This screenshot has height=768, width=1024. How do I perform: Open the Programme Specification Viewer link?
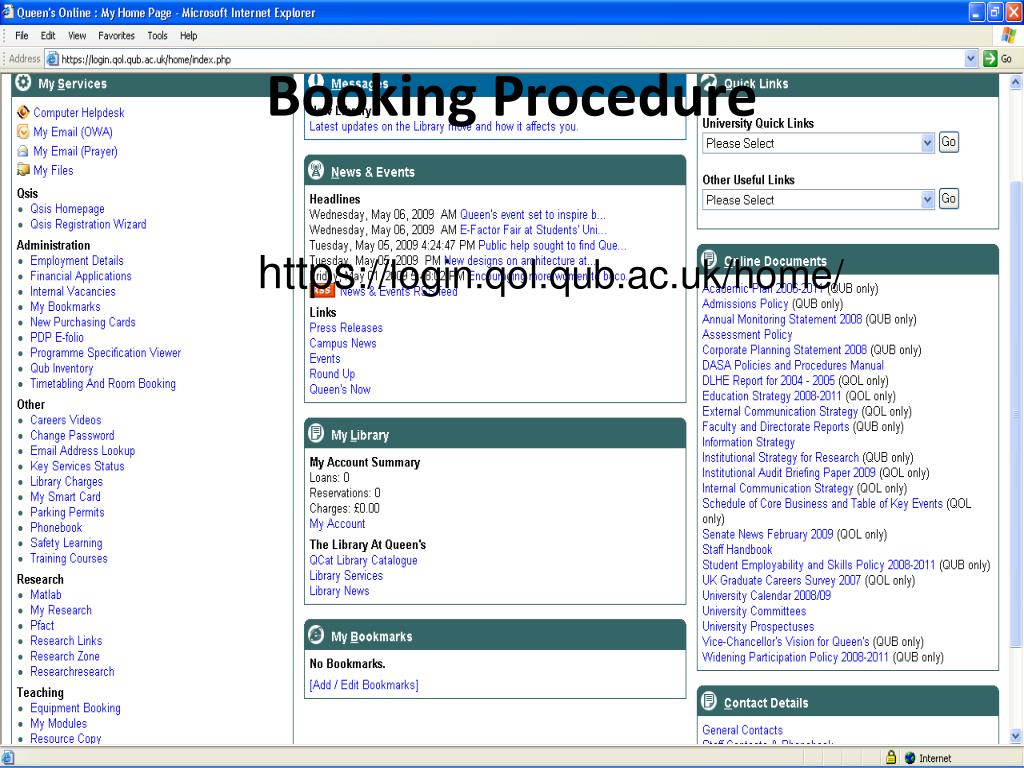(105, 353)
